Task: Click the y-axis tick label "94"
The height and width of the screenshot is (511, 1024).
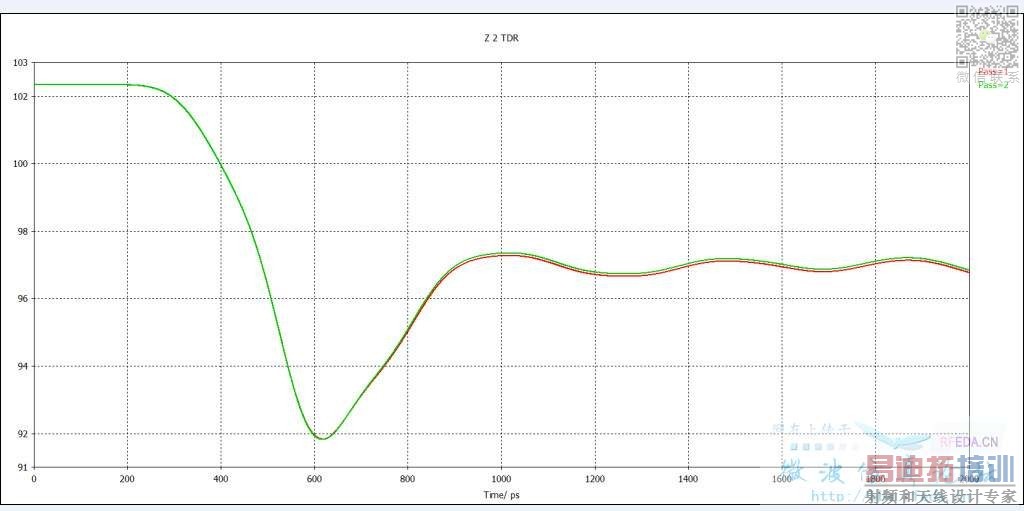Action: click(24, 367)
